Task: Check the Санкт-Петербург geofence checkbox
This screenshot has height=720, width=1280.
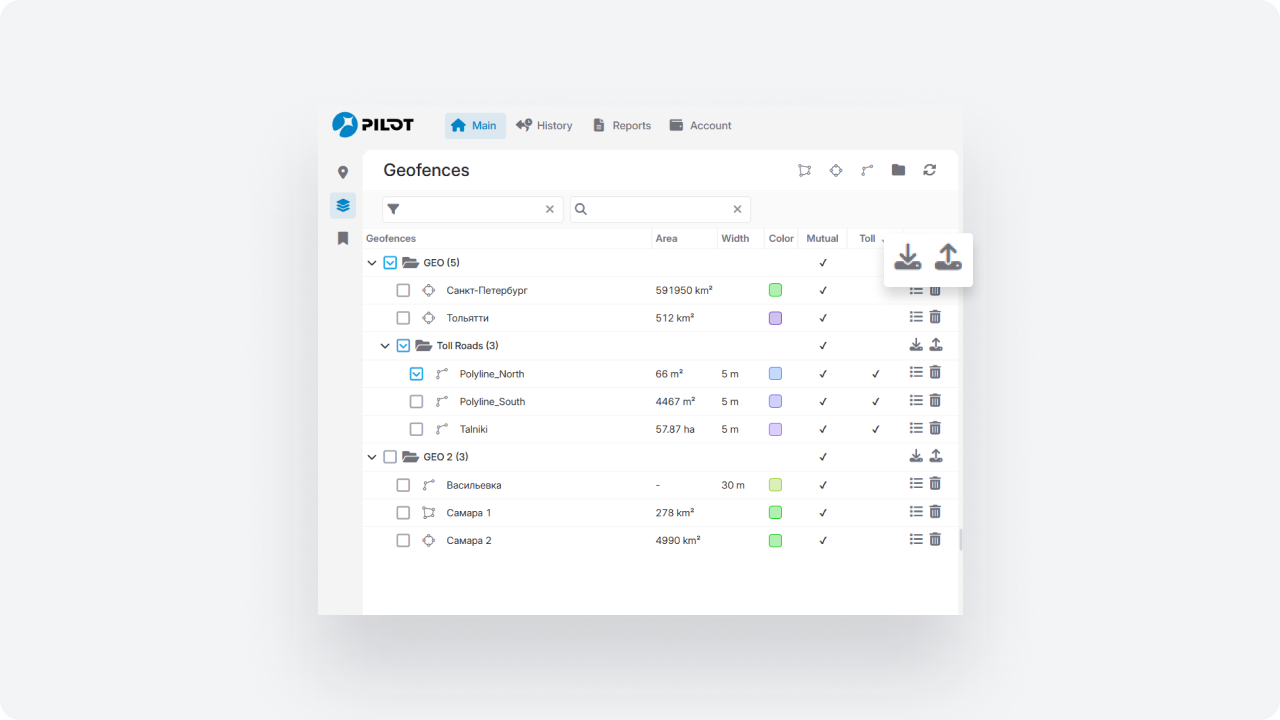Action: 403,290
